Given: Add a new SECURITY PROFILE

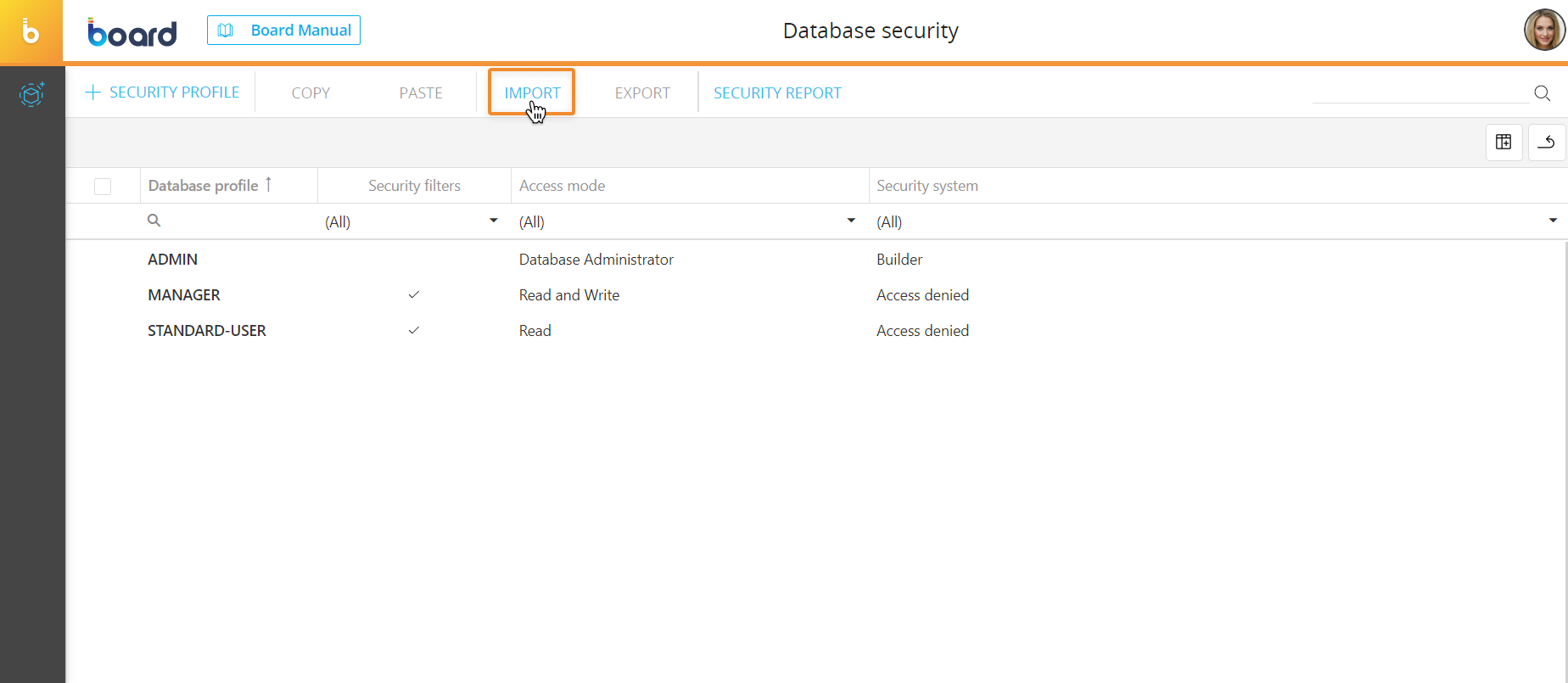Looking at the screenshot, I should pos(163,92).
